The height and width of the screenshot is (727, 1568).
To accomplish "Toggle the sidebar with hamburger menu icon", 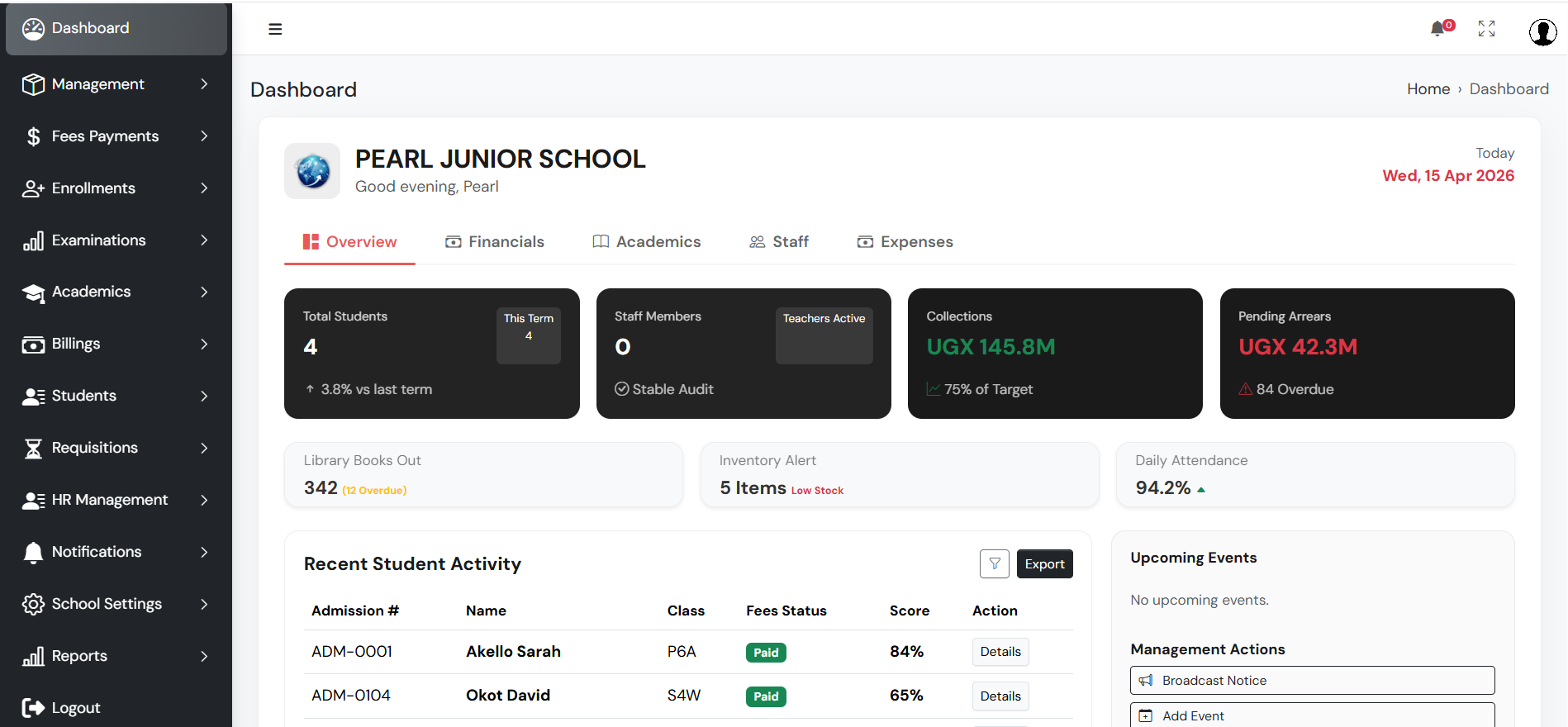I will click(275, 29).
